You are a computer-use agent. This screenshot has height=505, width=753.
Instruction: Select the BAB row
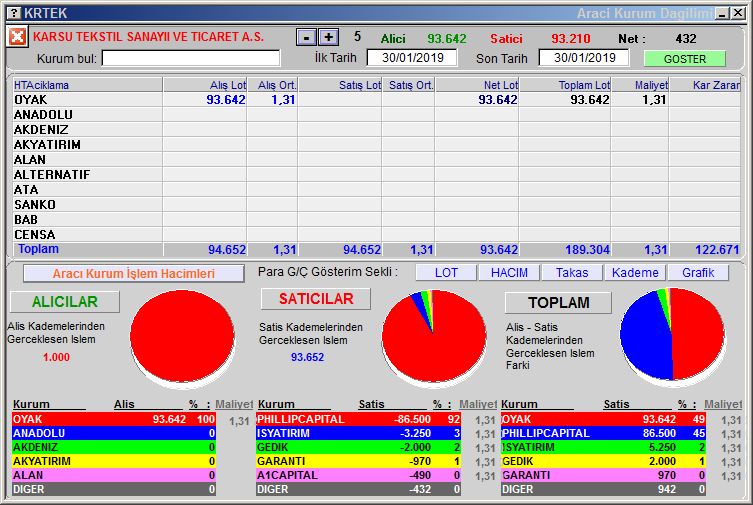coord(376,219)
